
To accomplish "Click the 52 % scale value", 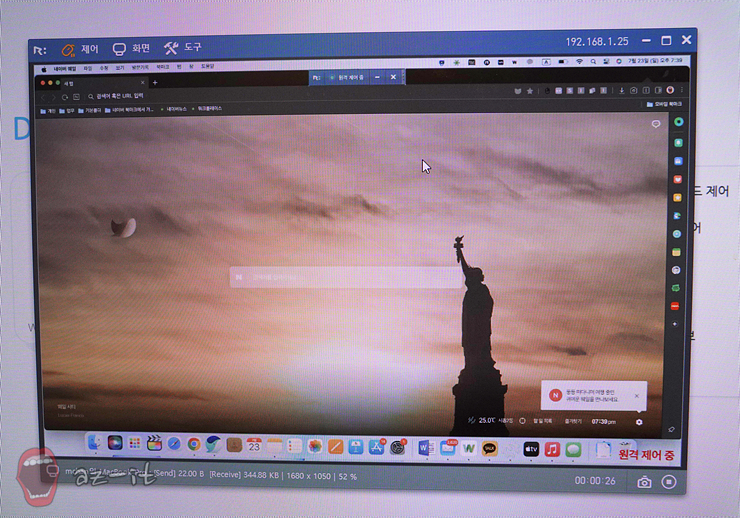I will coord(347,477).
